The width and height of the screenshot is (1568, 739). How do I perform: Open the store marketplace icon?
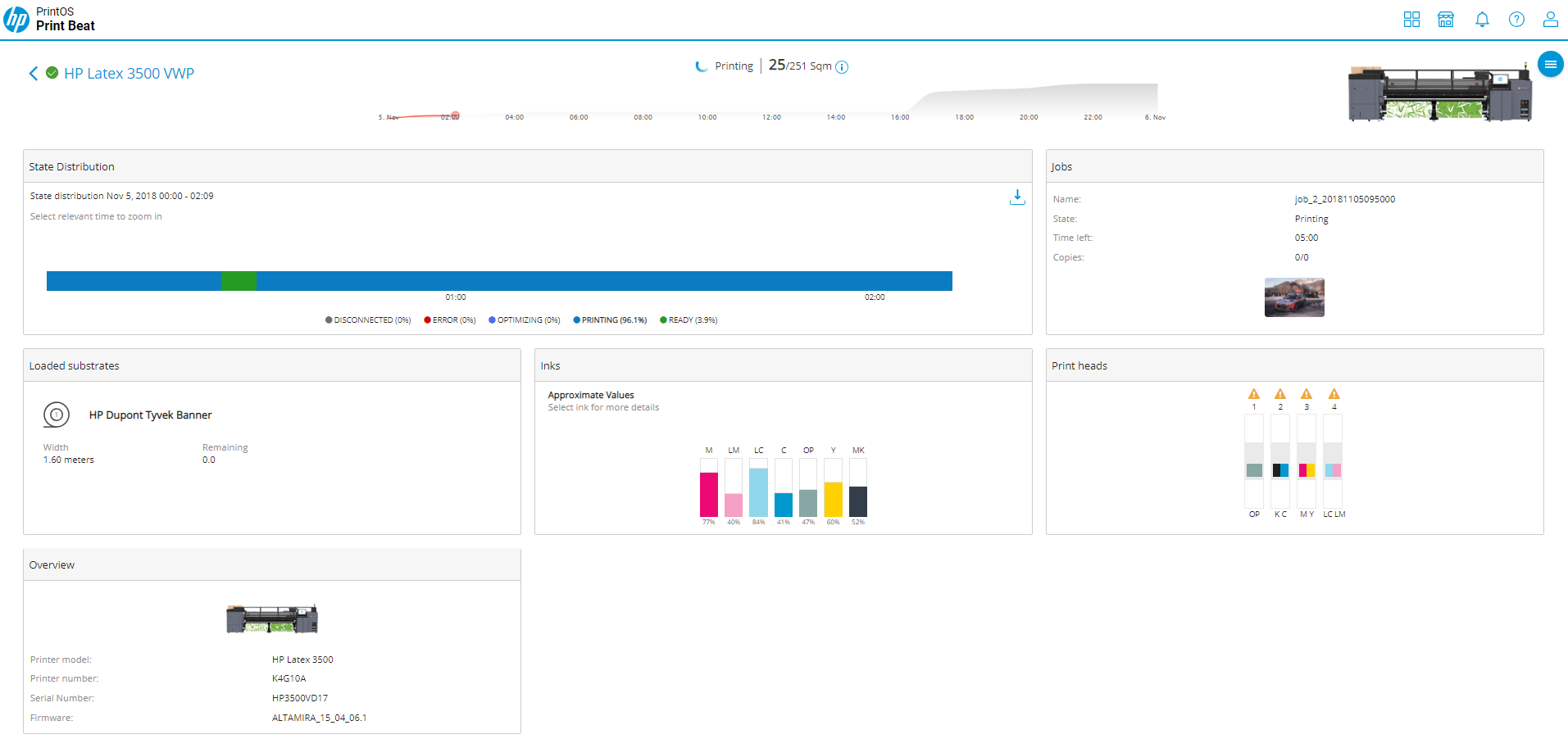(1446, 20)
